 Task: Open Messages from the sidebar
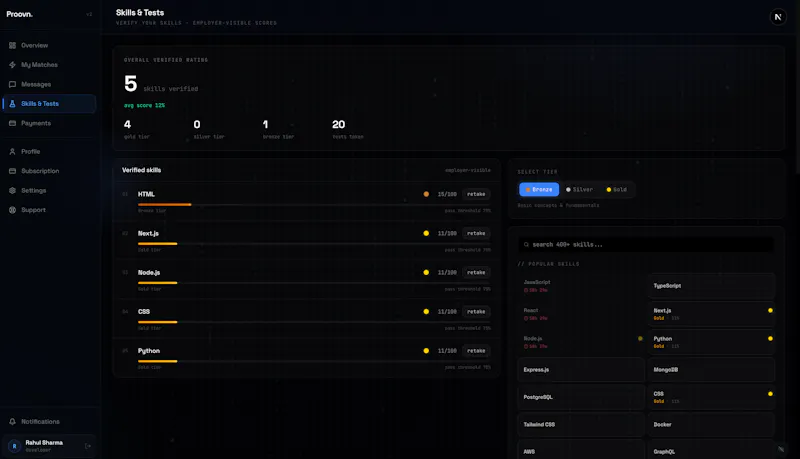pos(48,84)
